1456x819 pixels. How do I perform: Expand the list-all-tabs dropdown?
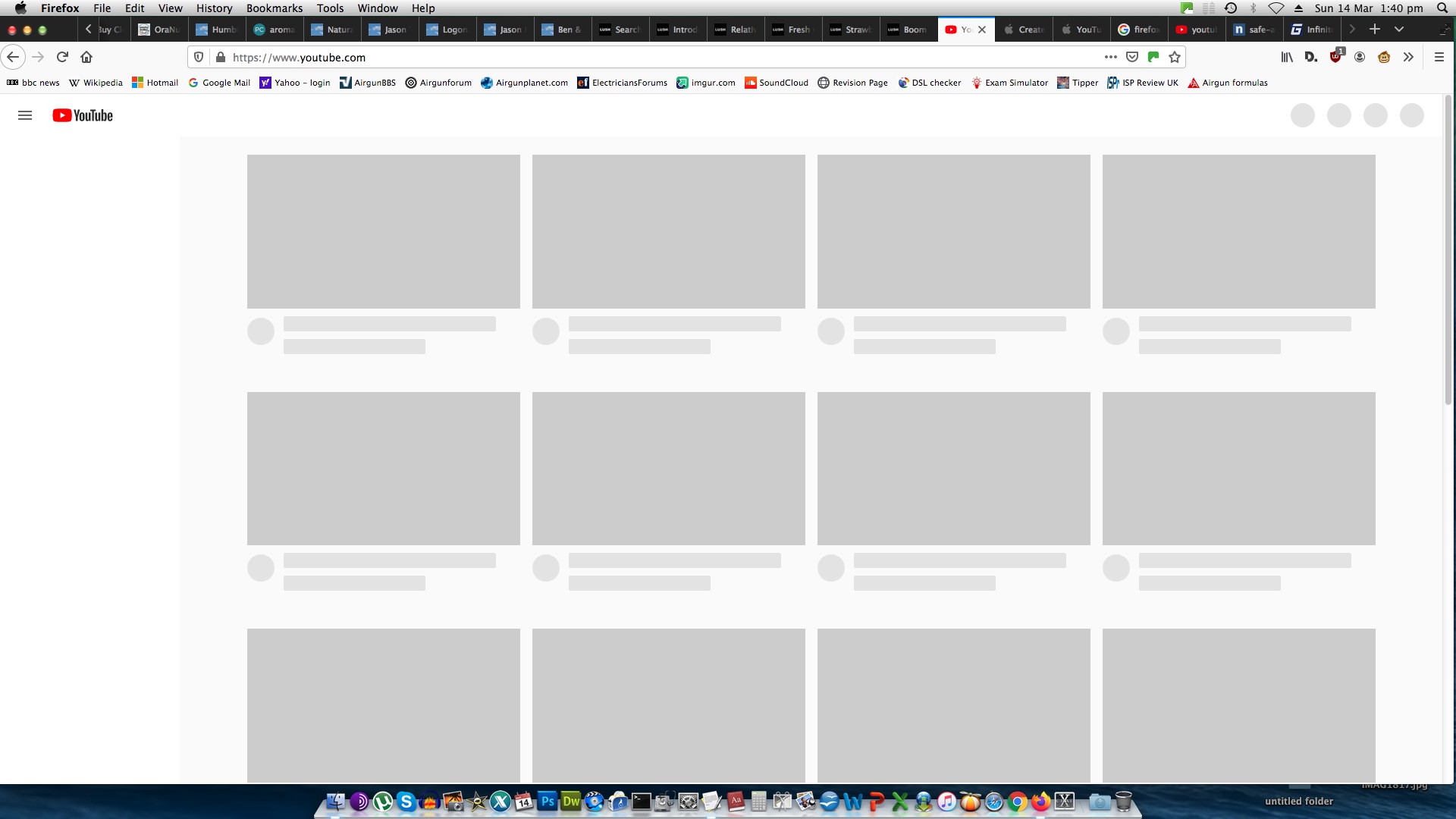click(1399, 29)
